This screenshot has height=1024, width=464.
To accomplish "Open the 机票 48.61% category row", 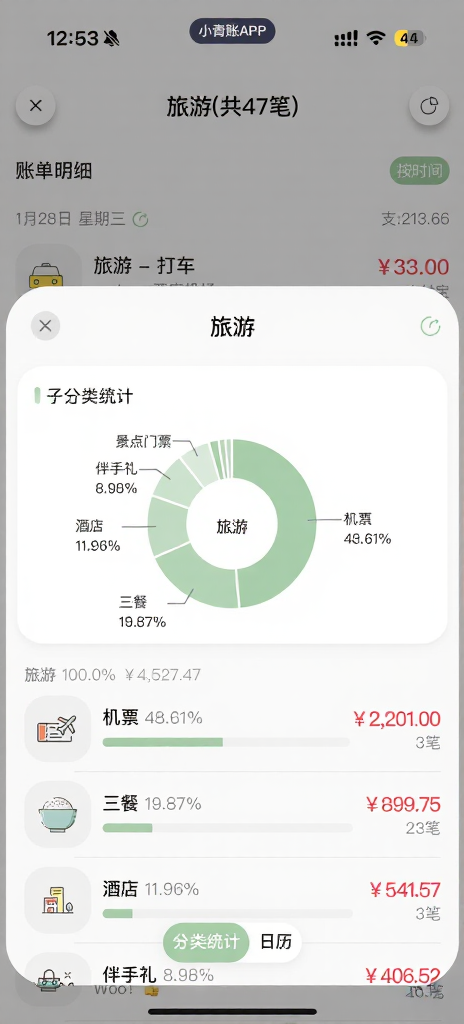I will (232, 728).
